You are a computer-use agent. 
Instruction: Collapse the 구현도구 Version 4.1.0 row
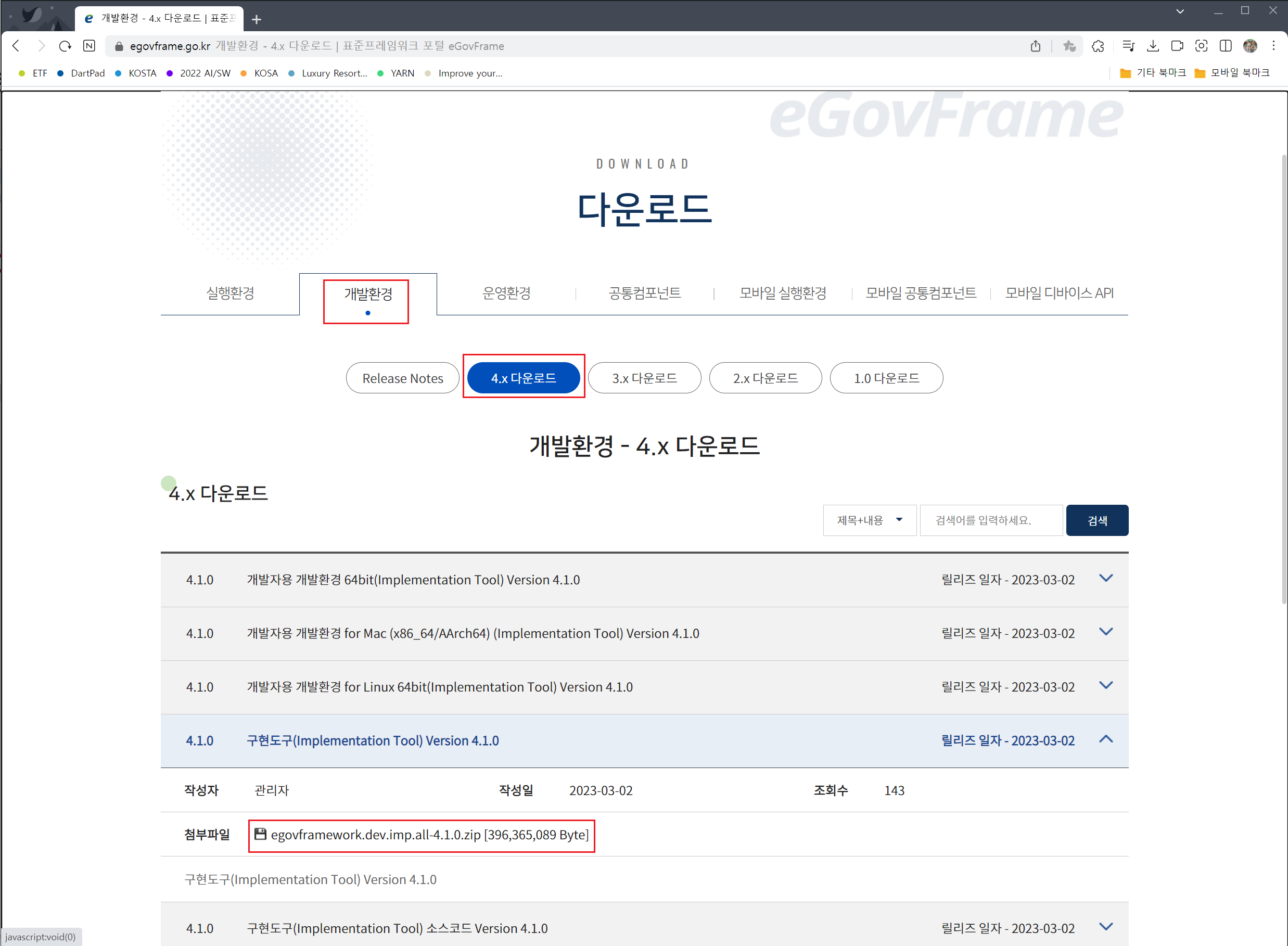pos(1106,739)
